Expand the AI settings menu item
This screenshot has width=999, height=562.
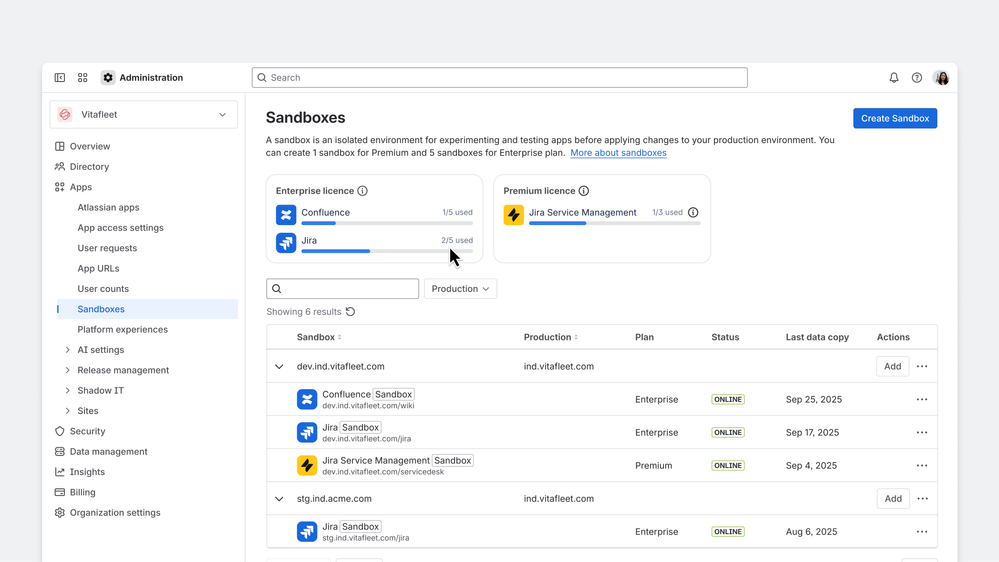coord(68,350)
